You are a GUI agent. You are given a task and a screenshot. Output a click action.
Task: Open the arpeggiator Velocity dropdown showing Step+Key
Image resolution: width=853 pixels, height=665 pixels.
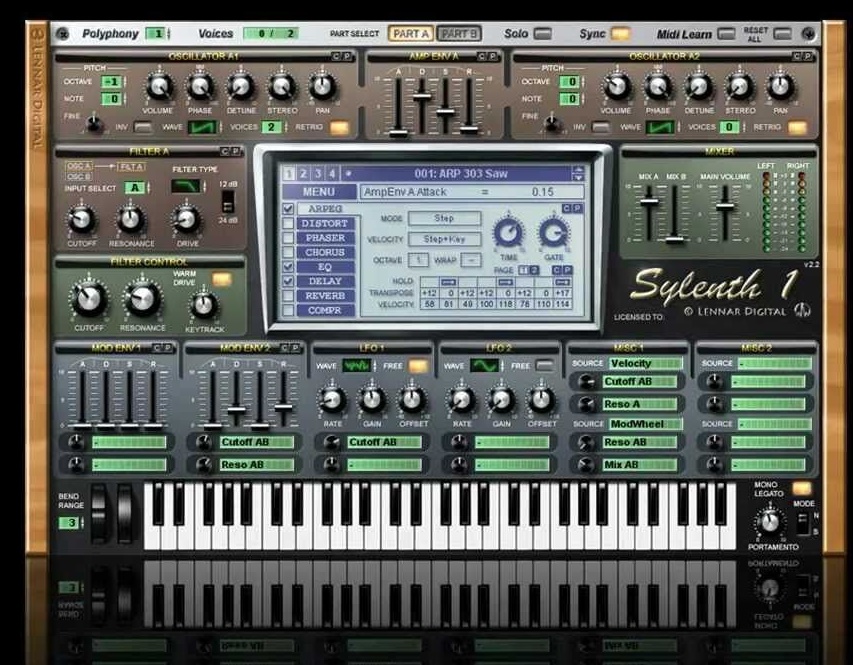click(444, 239)
